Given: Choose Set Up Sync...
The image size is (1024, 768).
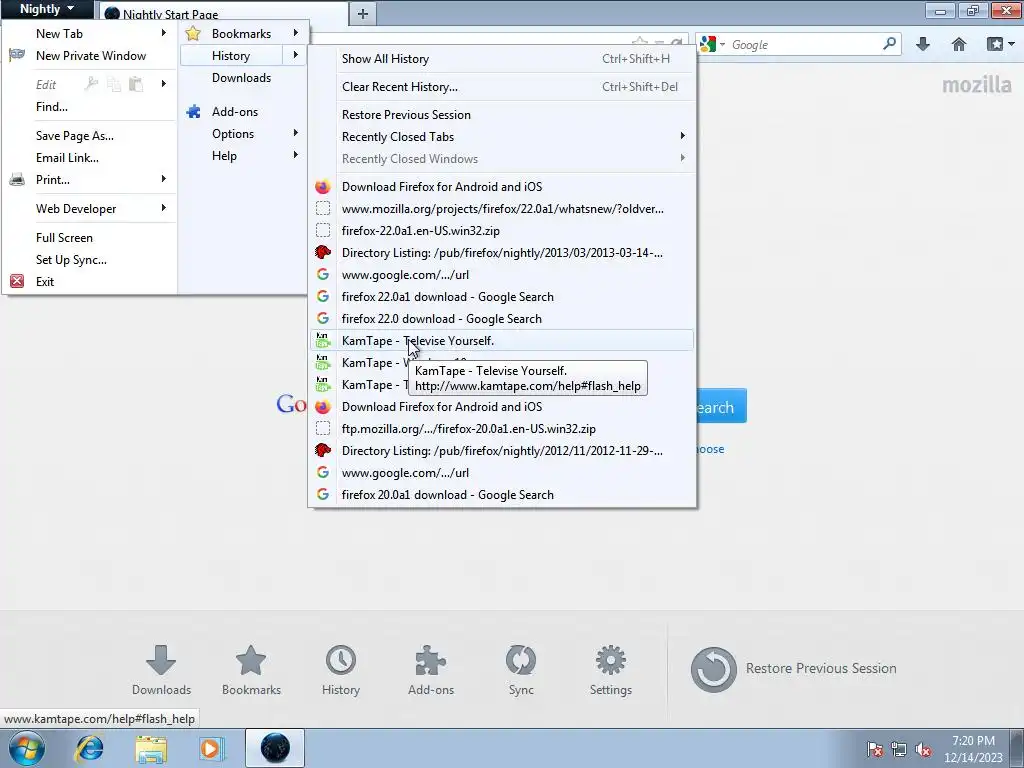Looking at the screenshot, I should [90, 260].
